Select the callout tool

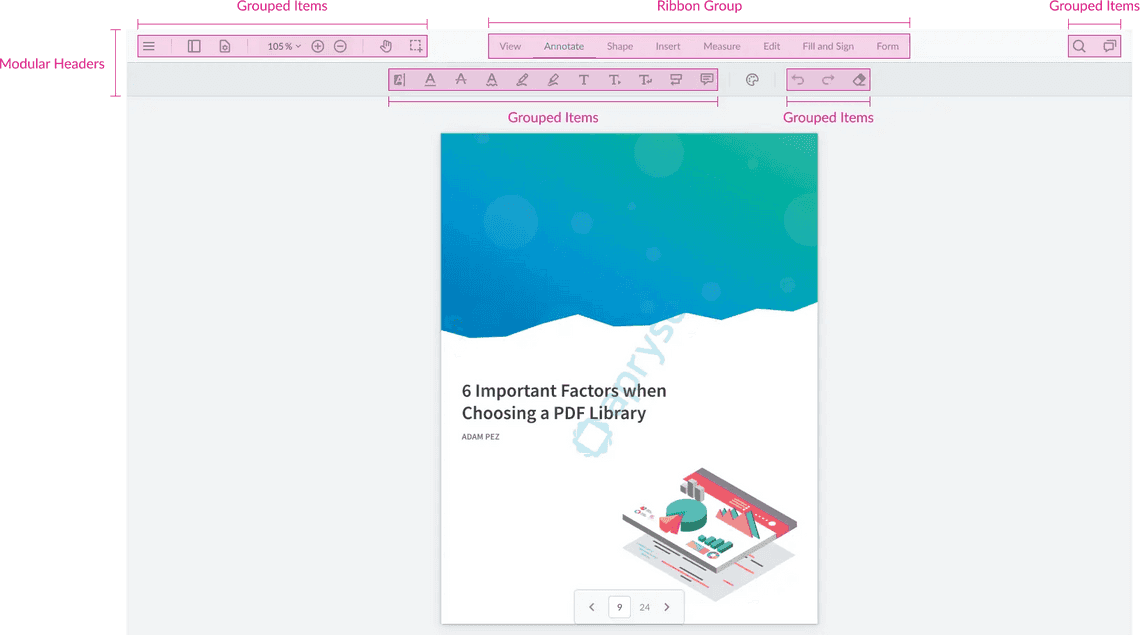click(x=676, y=80)
